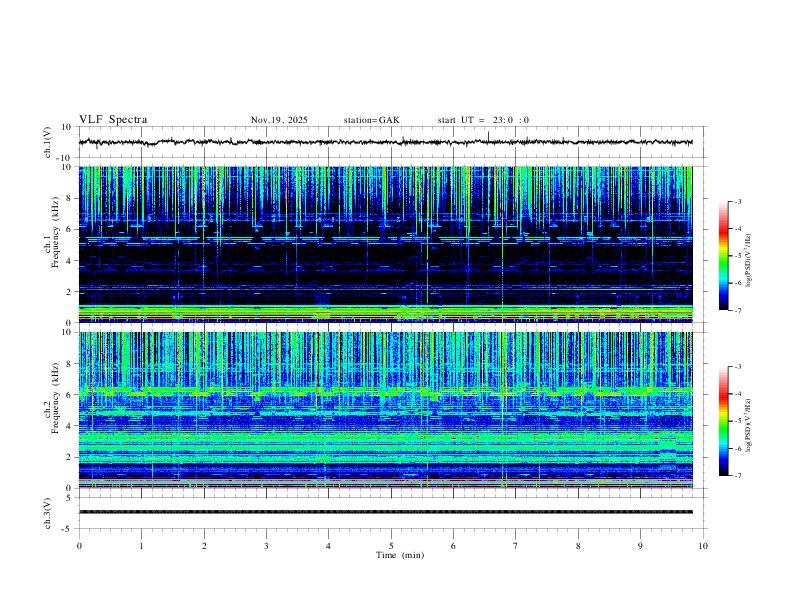Click the time axis tick label '3'
The image size is (792, 612).
click(x=266, y=546)
